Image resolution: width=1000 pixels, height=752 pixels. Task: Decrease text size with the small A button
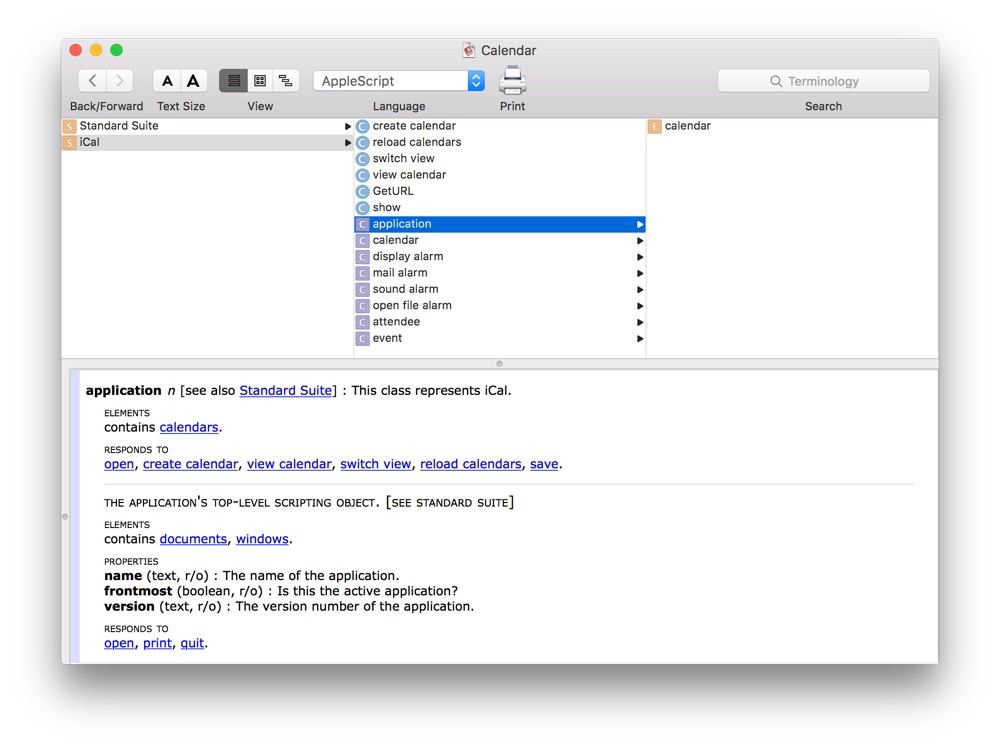167,81
